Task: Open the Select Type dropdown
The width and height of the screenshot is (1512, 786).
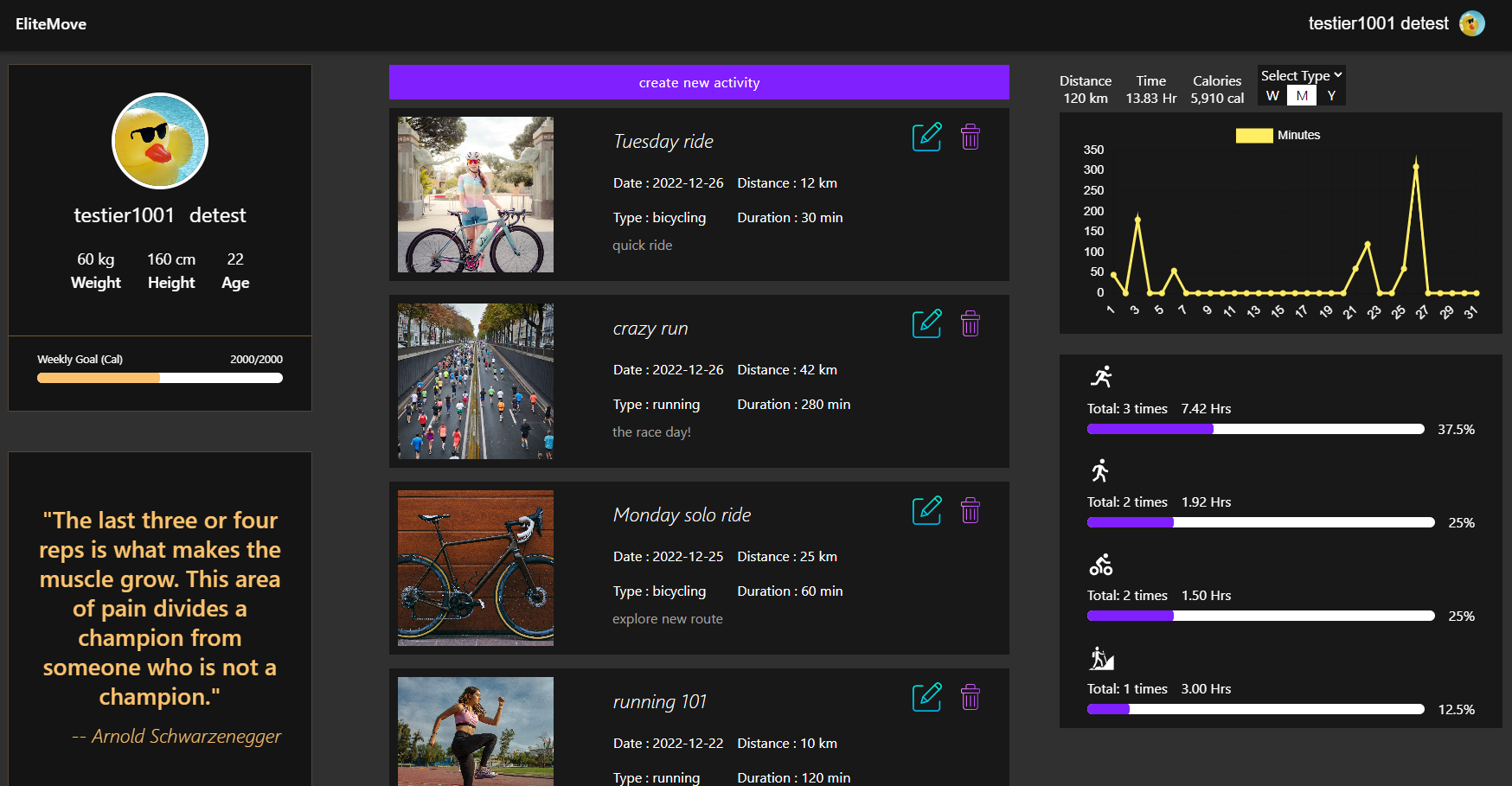Action: 1301,75
